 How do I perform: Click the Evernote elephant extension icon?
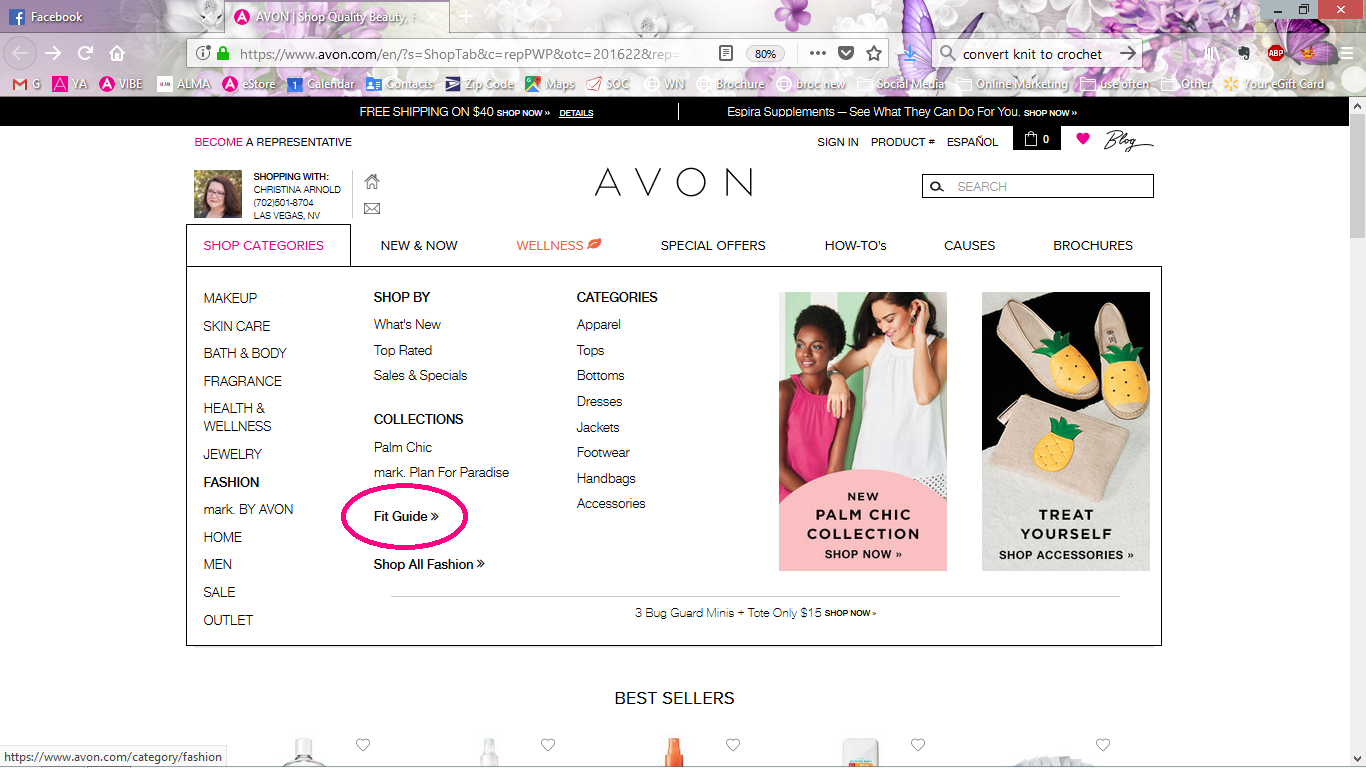pyautogui.click(x=1244, y=54)
